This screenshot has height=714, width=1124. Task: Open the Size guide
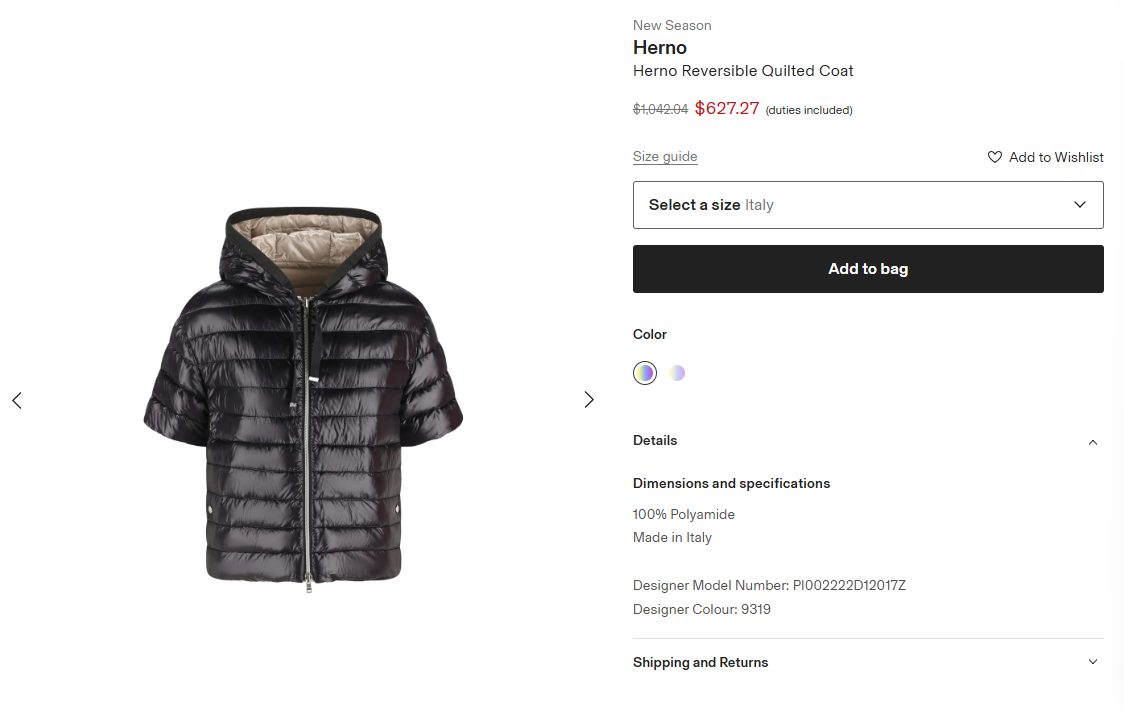(665, 156)
